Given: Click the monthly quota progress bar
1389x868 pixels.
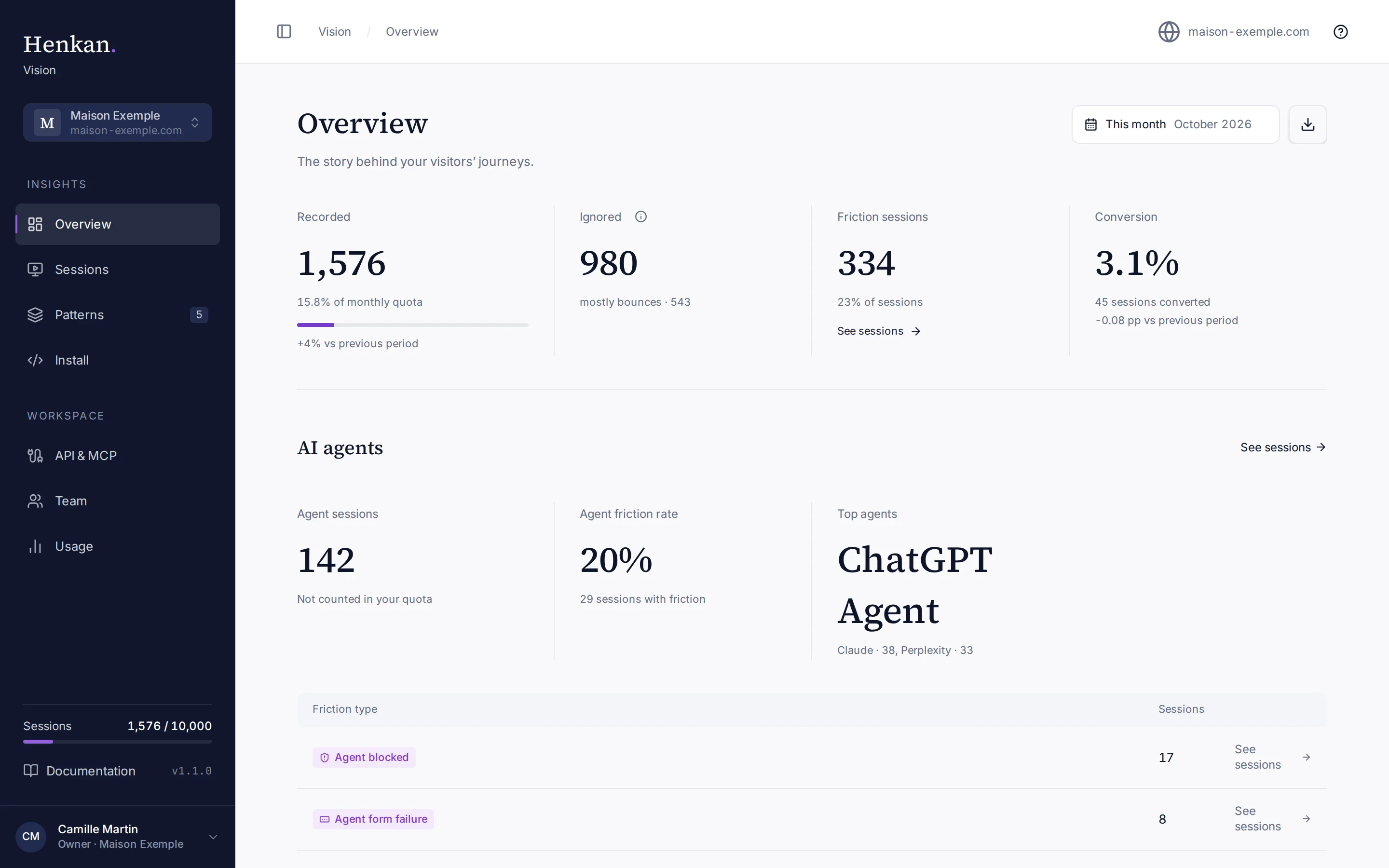Looking at the screenshot, I should (x=412, y=325).
